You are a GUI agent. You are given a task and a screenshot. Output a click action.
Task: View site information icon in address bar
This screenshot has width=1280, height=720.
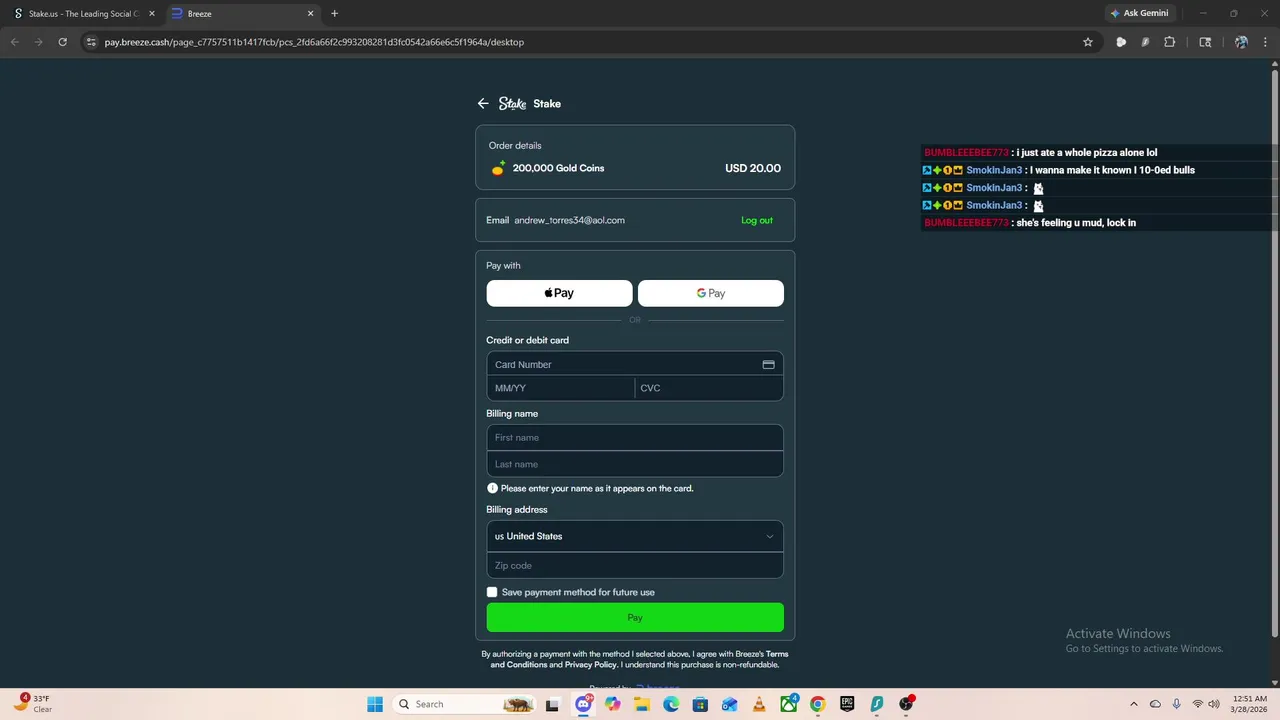coord(91,42)
